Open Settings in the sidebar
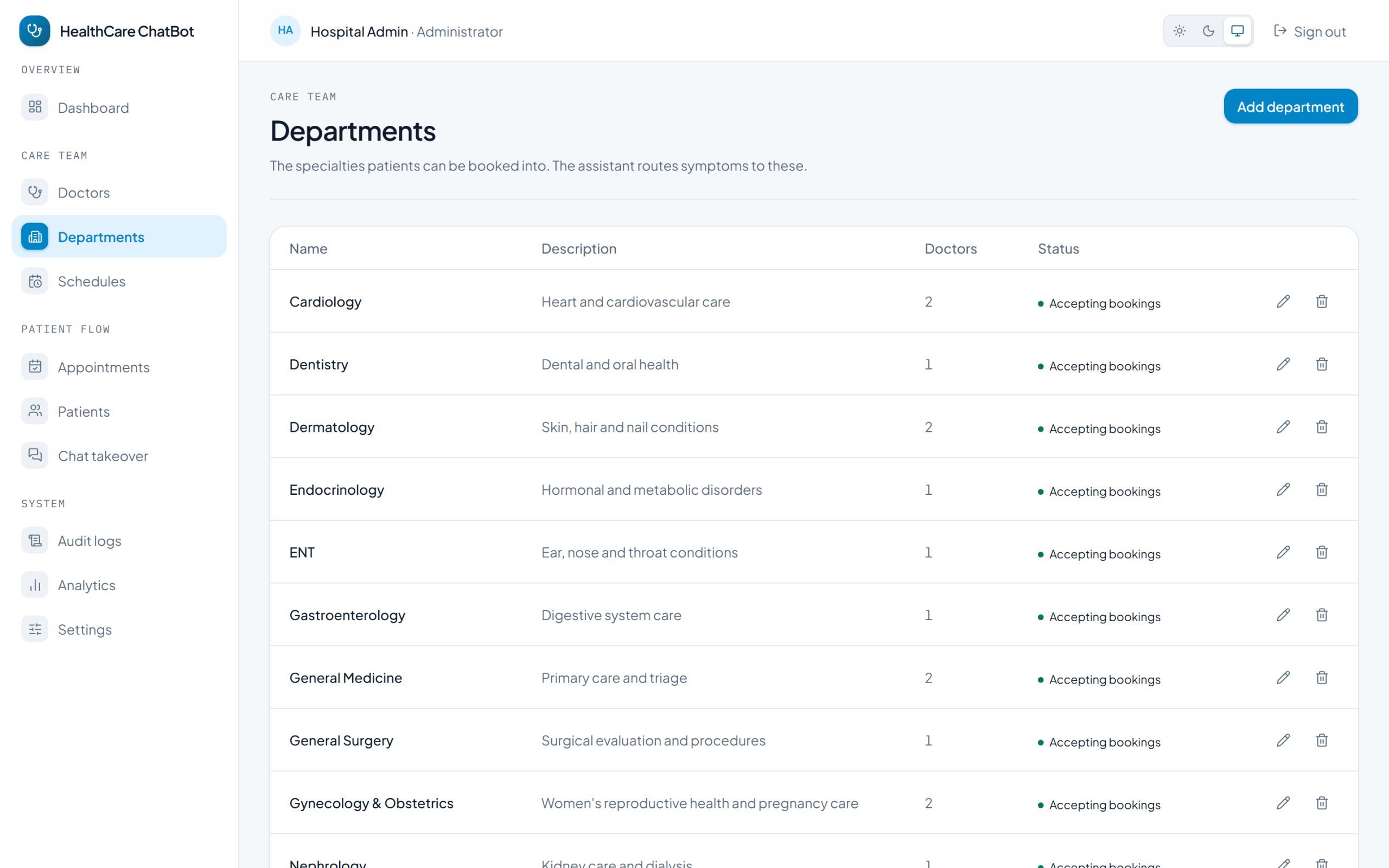 (119, 629)
